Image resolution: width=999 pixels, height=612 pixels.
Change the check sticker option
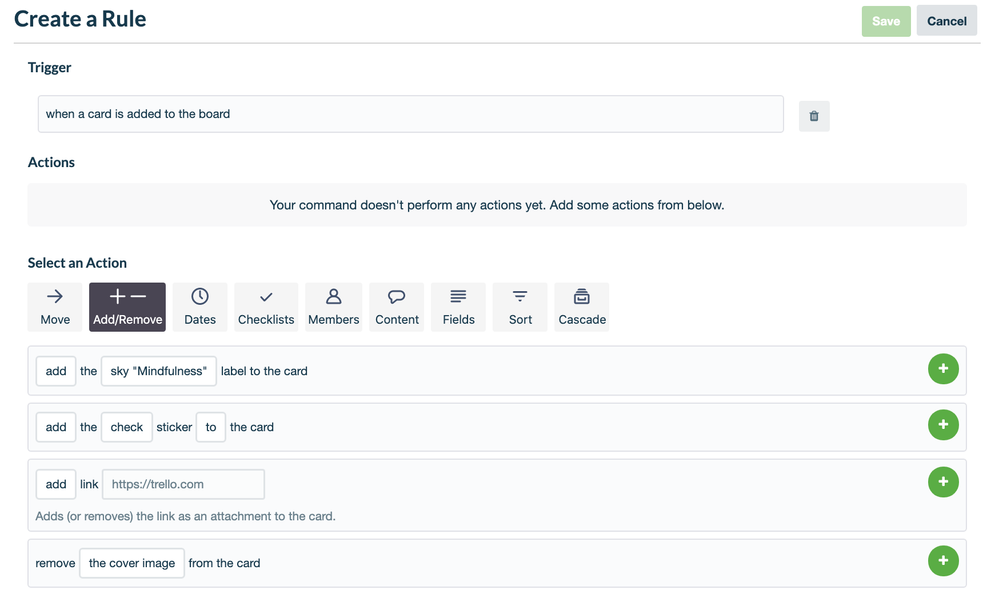127,427
